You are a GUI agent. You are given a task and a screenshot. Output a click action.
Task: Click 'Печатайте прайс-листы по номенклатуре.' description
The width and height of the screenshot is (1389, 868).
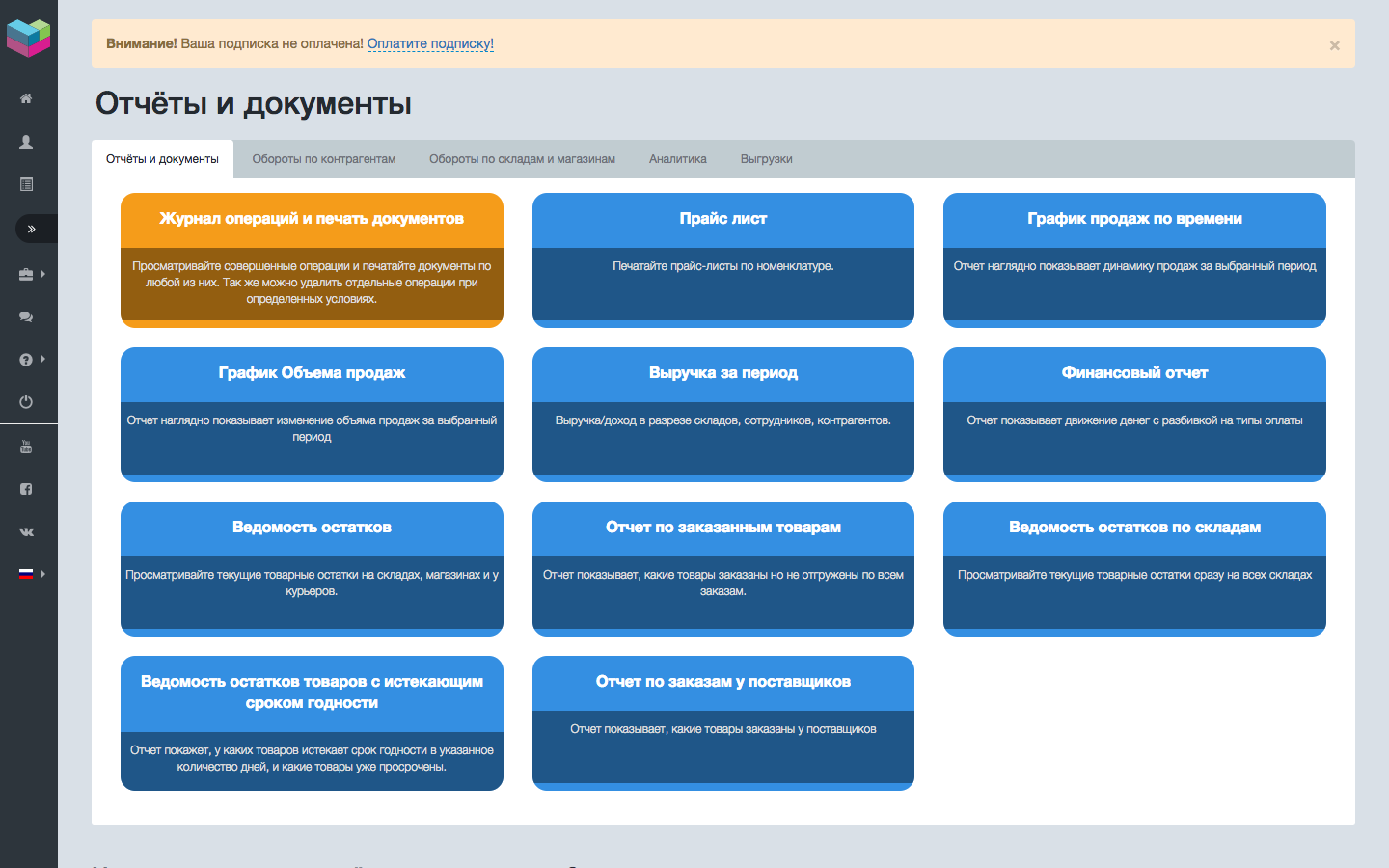click(723, 266)
